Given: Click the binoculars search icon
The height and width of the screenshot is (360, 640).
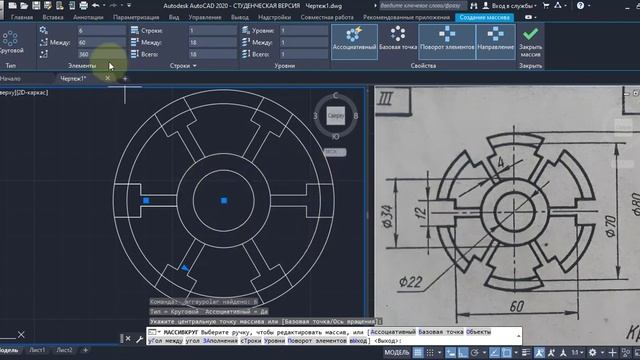Looking at the screenshot, I should pos(473,6).
